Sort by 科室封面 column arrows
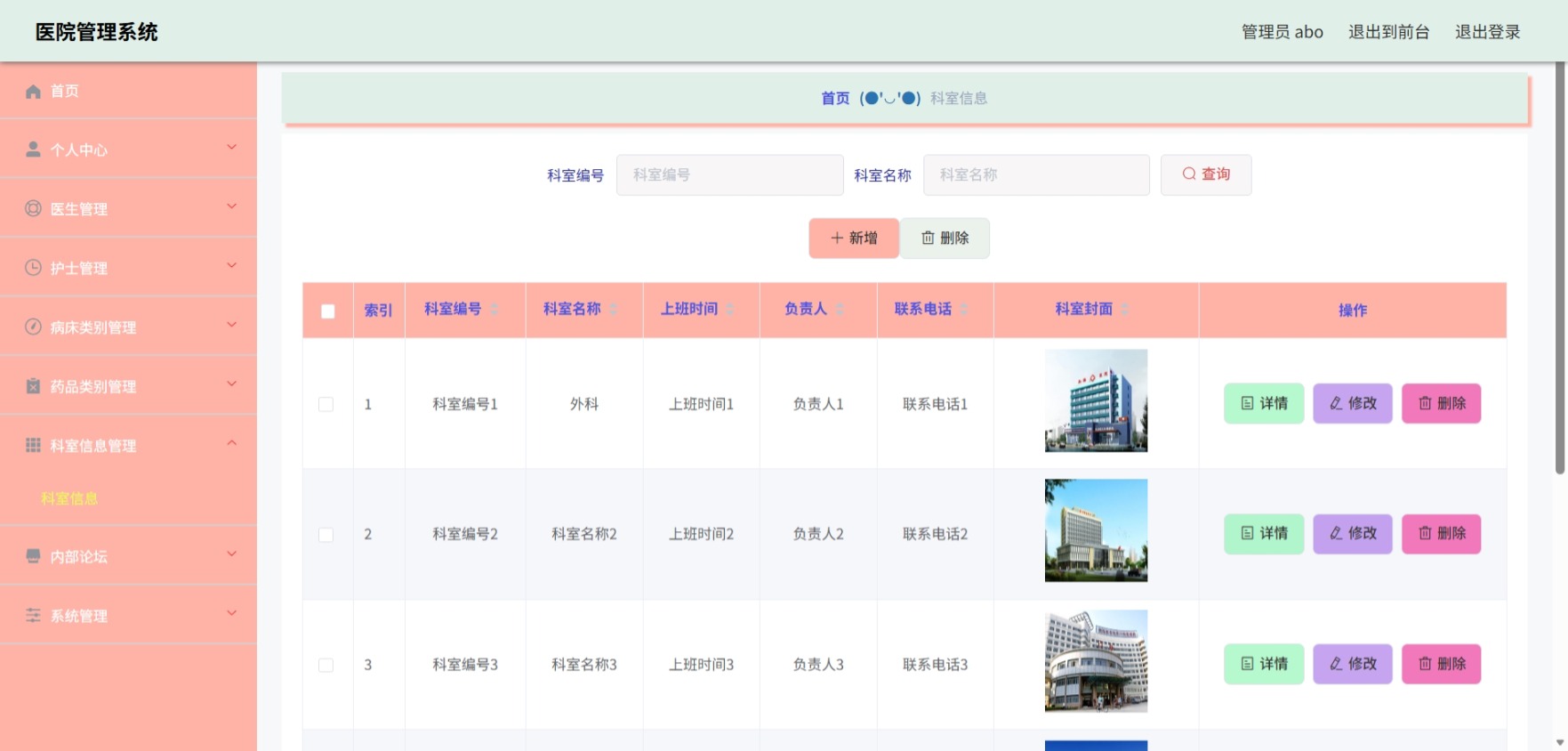The height and width of the screenshot is (751, 1568). click(1125, 310)
